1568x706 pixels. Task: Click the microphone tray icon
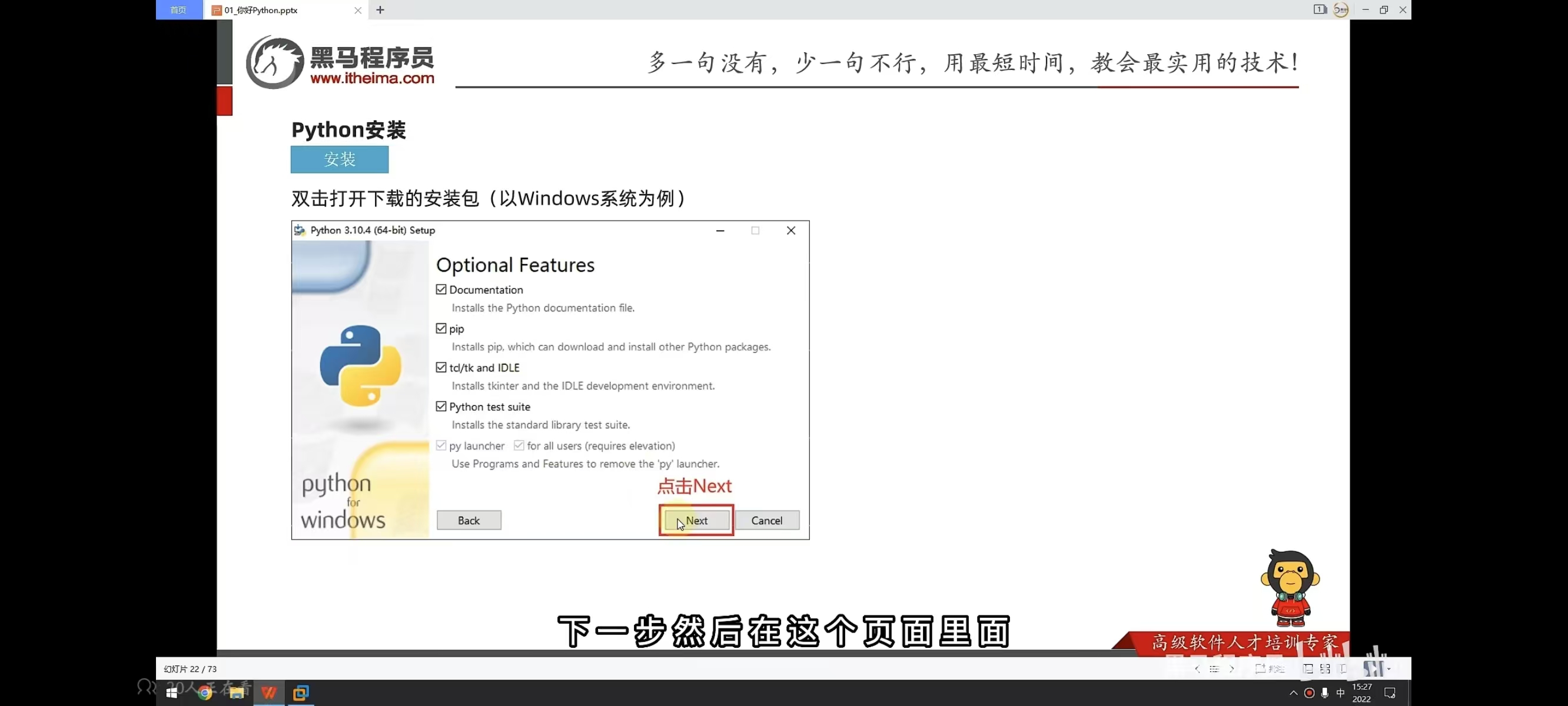pyautogui.click(x=1324, y=692)
